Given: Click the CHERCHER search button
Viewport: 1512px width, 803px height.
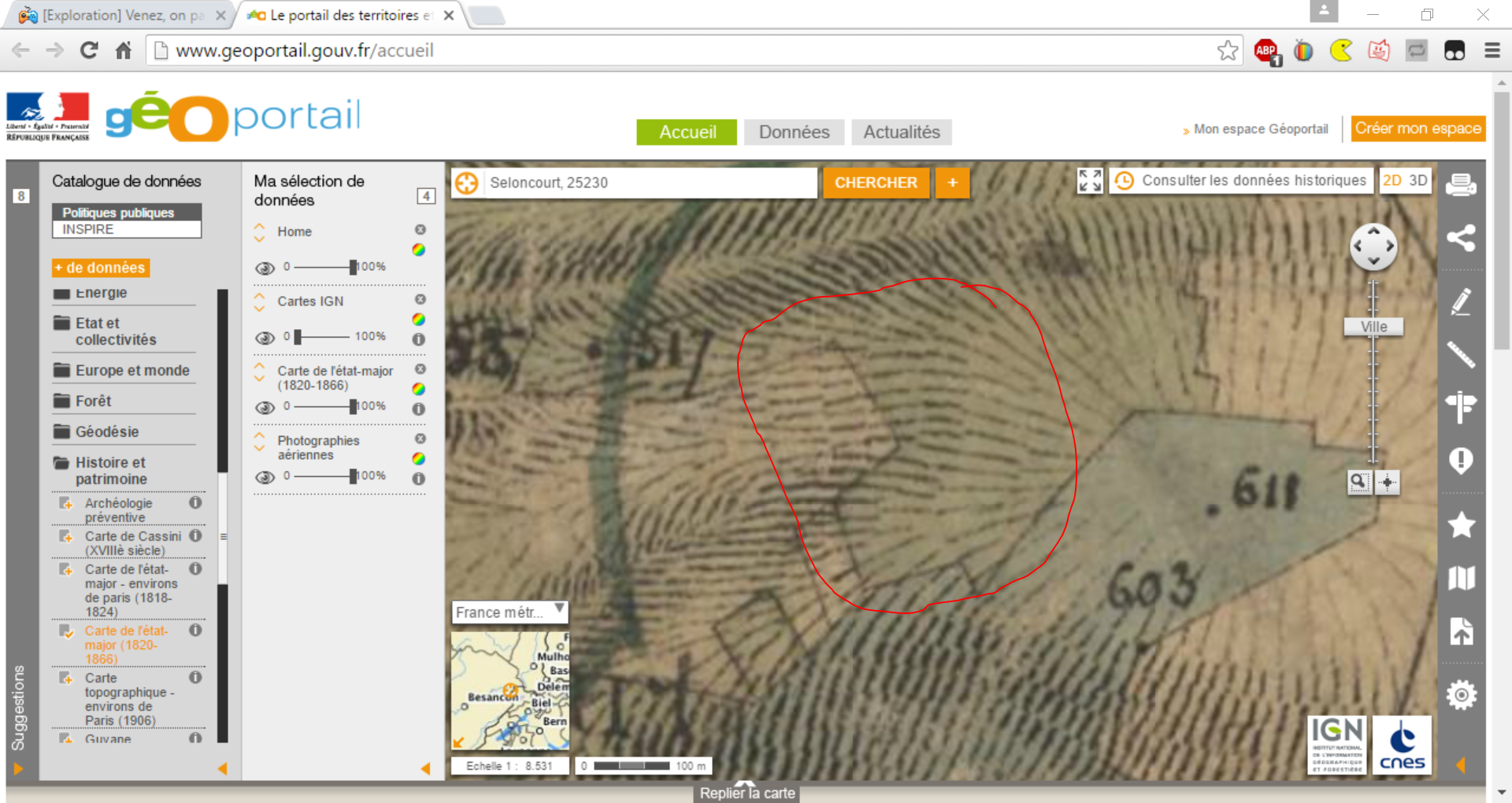Looking at the screenshot, I should point(876,183).
